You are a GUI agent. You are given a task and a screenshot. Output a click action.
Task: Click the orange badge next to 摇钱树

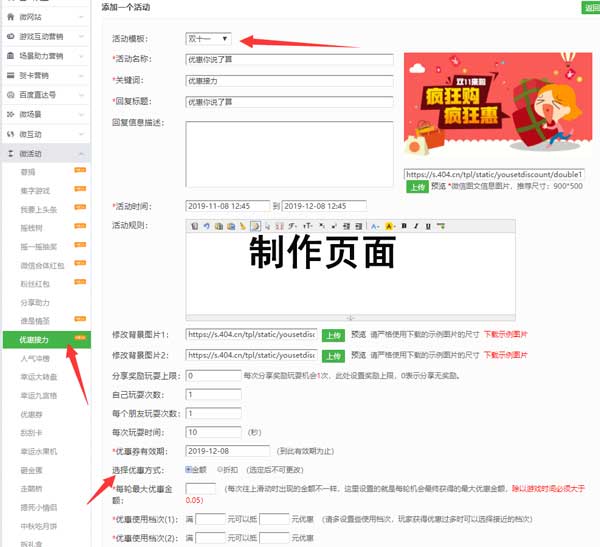click(80, 225)
